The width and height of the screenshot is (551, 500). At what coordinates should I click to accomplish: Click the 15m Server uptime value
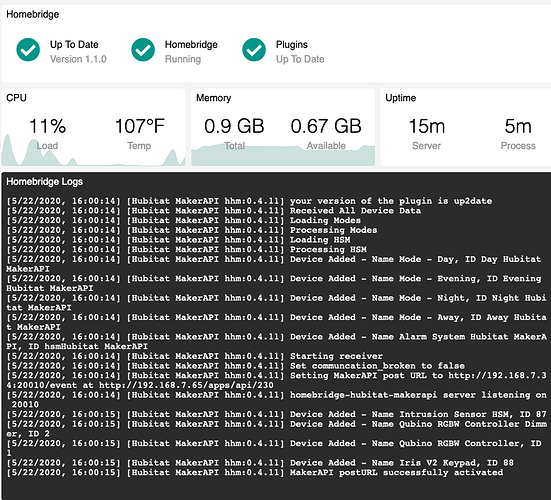(427, 126)
